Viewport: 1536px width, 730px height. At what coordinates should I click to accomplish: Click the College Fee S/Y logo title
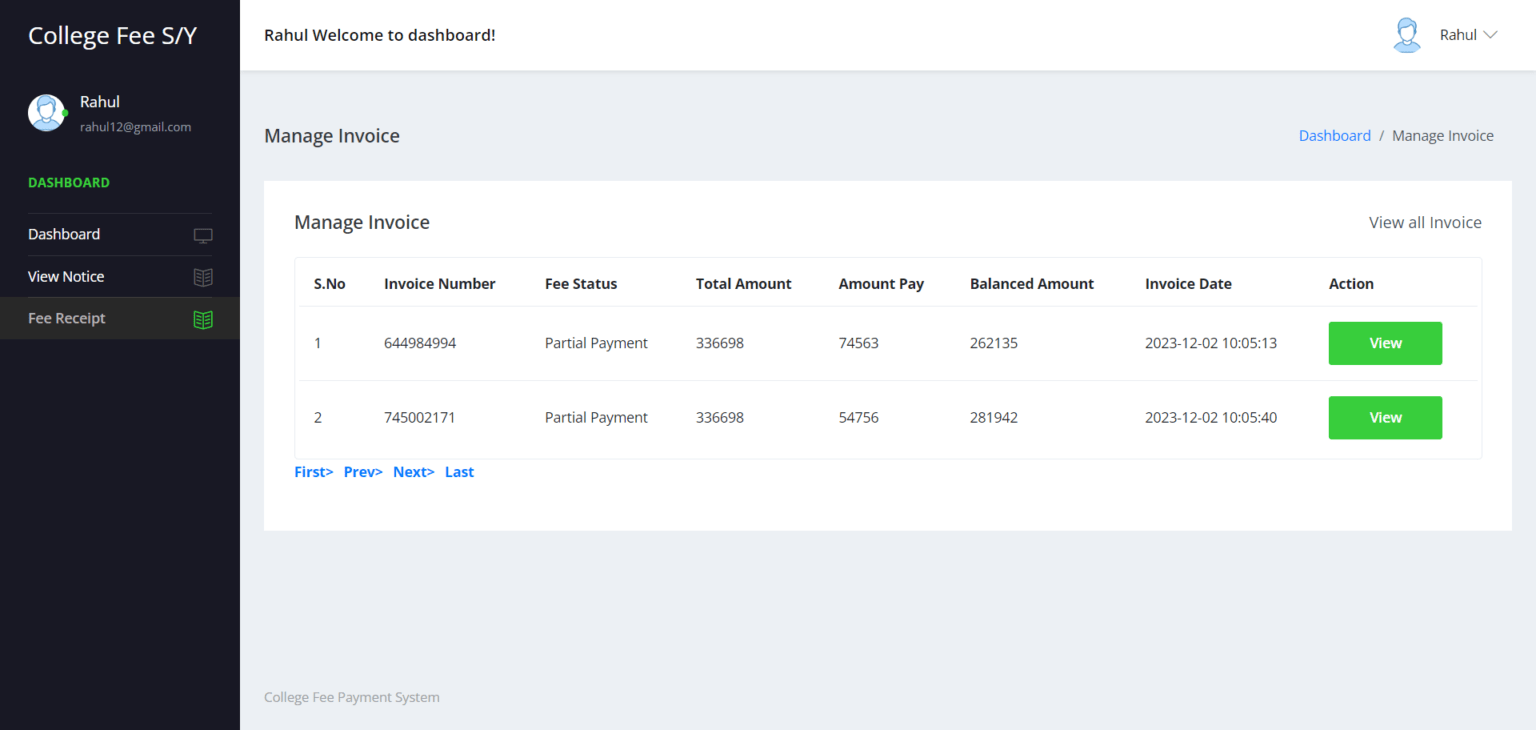(x=112, y=35)
